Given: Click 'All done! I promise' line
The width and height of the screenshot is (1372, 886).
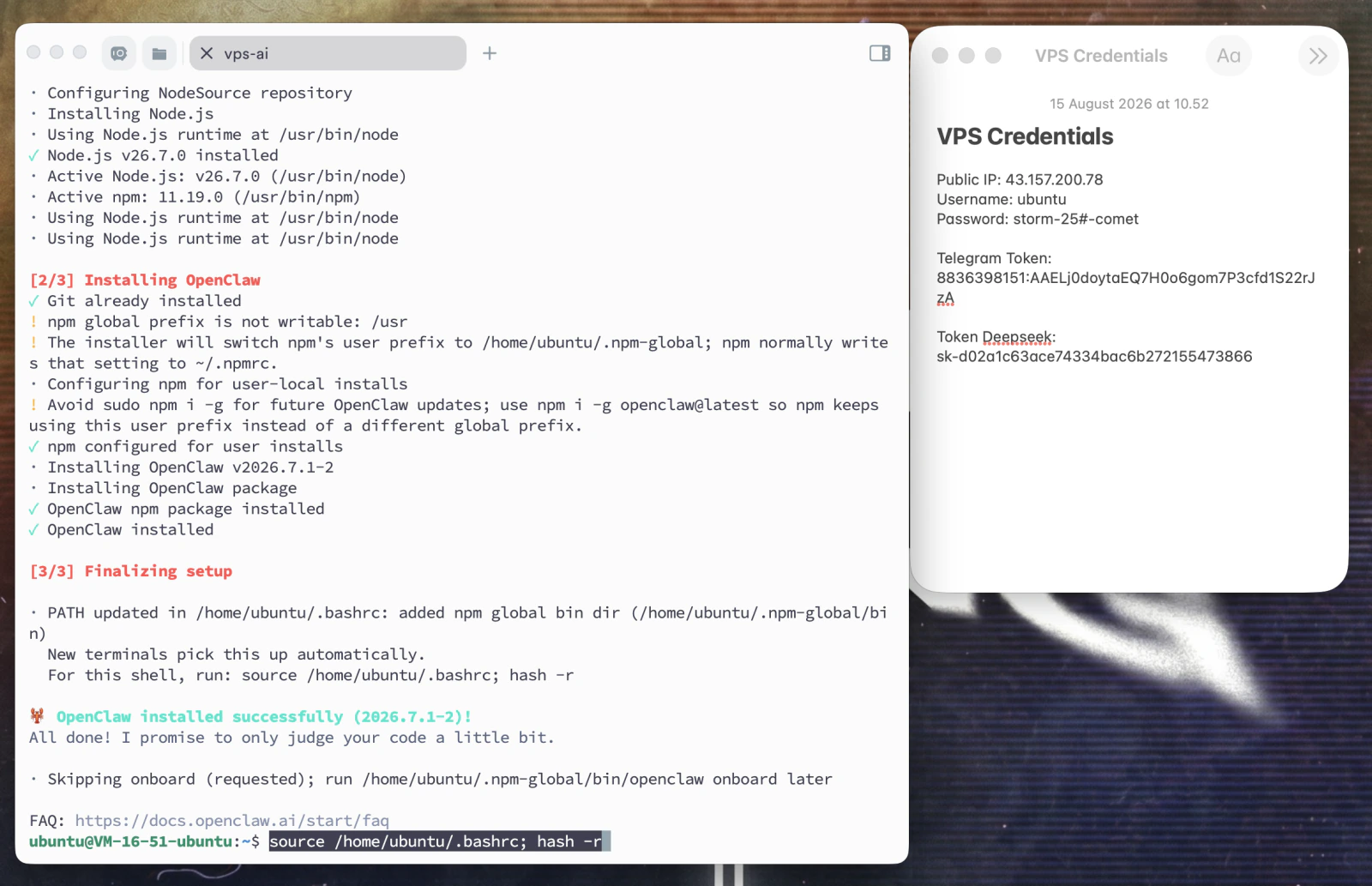Looking at the screenshot, I should coord(292,738).
